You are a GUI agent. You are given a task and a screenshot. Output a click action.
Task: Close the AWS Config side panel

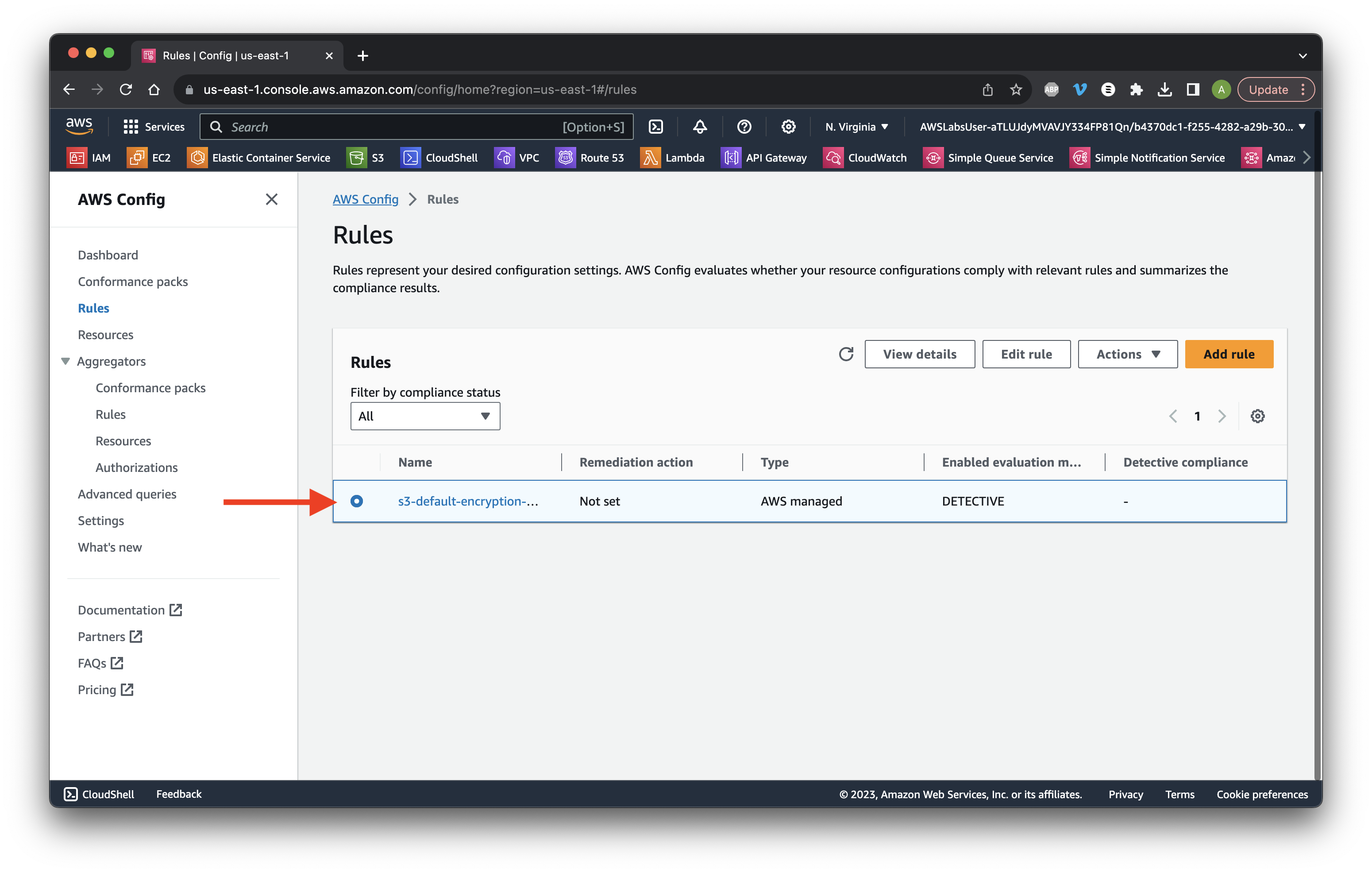271,199
